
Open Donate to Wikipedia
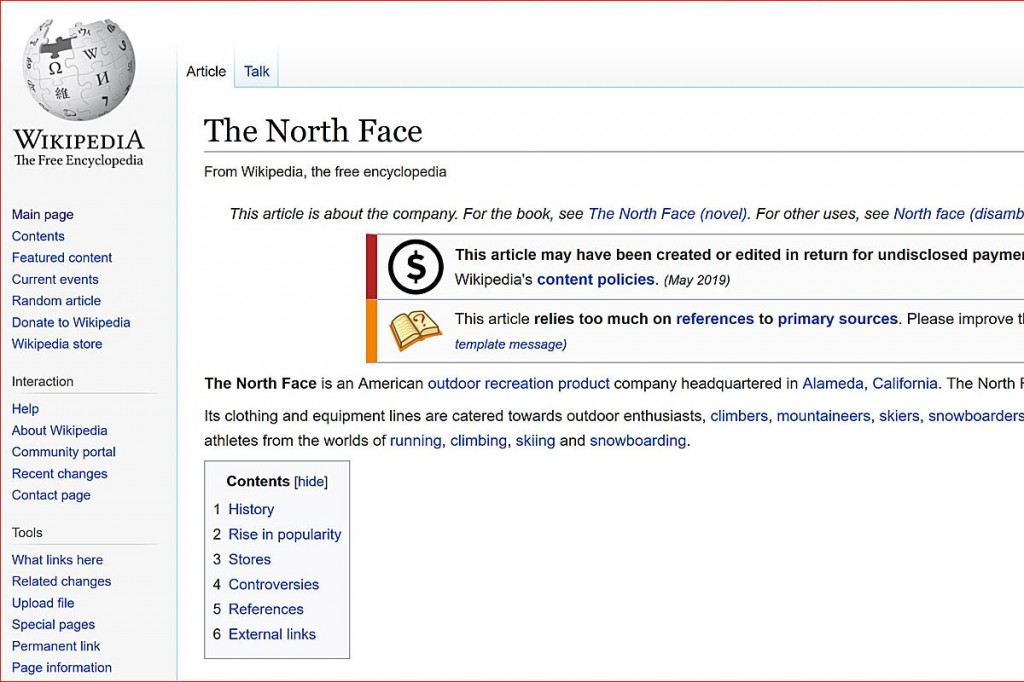pos(70,322)
